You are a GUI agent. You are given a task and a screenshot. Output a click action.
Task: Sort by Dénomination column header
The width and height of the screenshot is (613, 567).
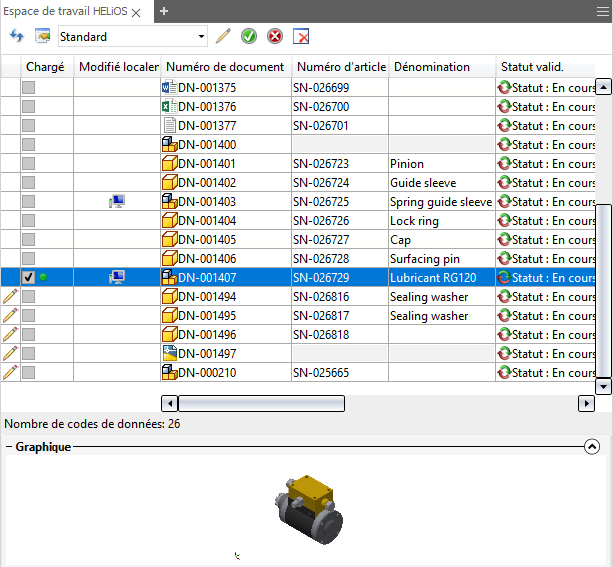point(442,67)
